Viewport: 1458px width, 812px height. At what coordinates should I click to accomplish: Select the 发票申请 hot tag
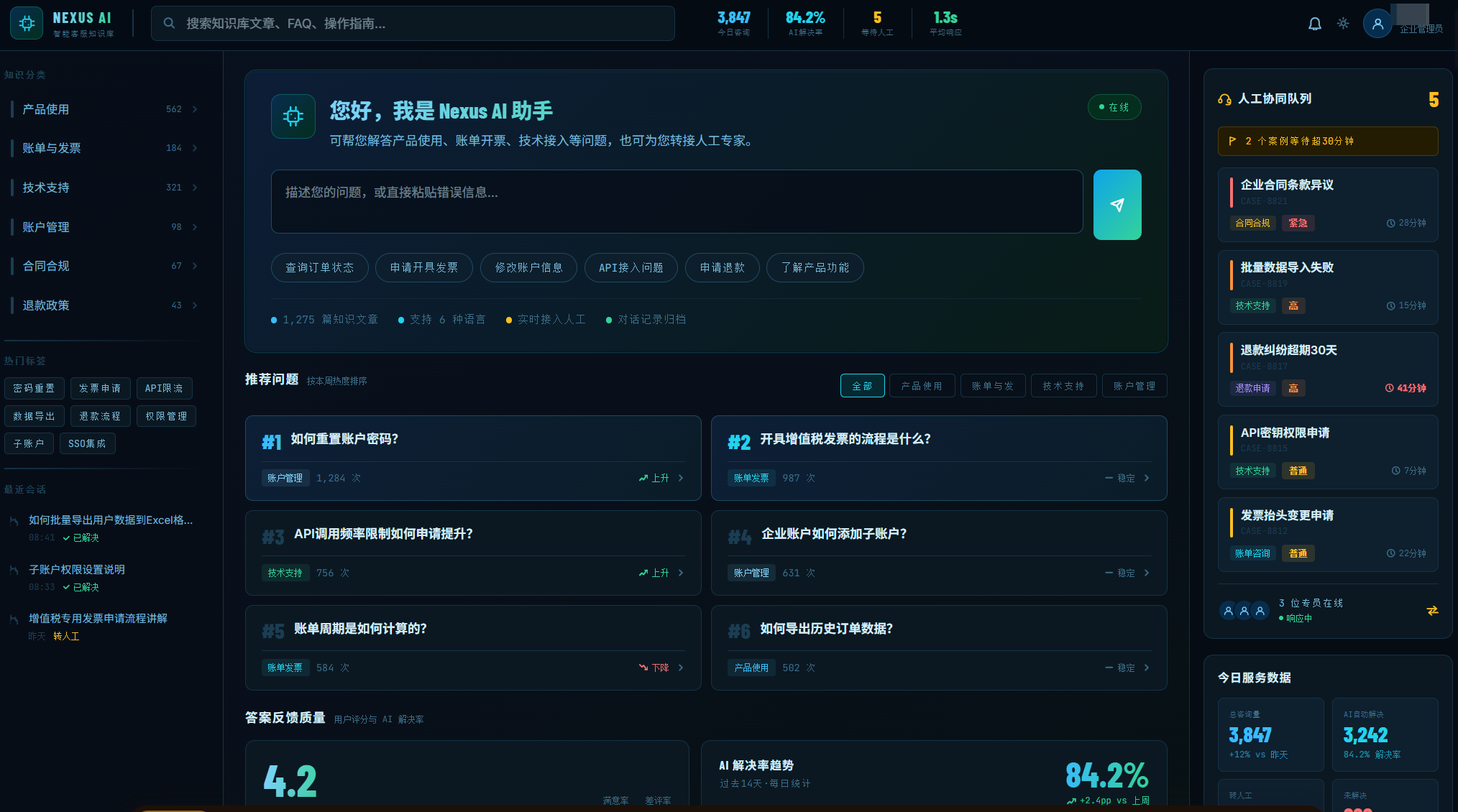[101, 389]
